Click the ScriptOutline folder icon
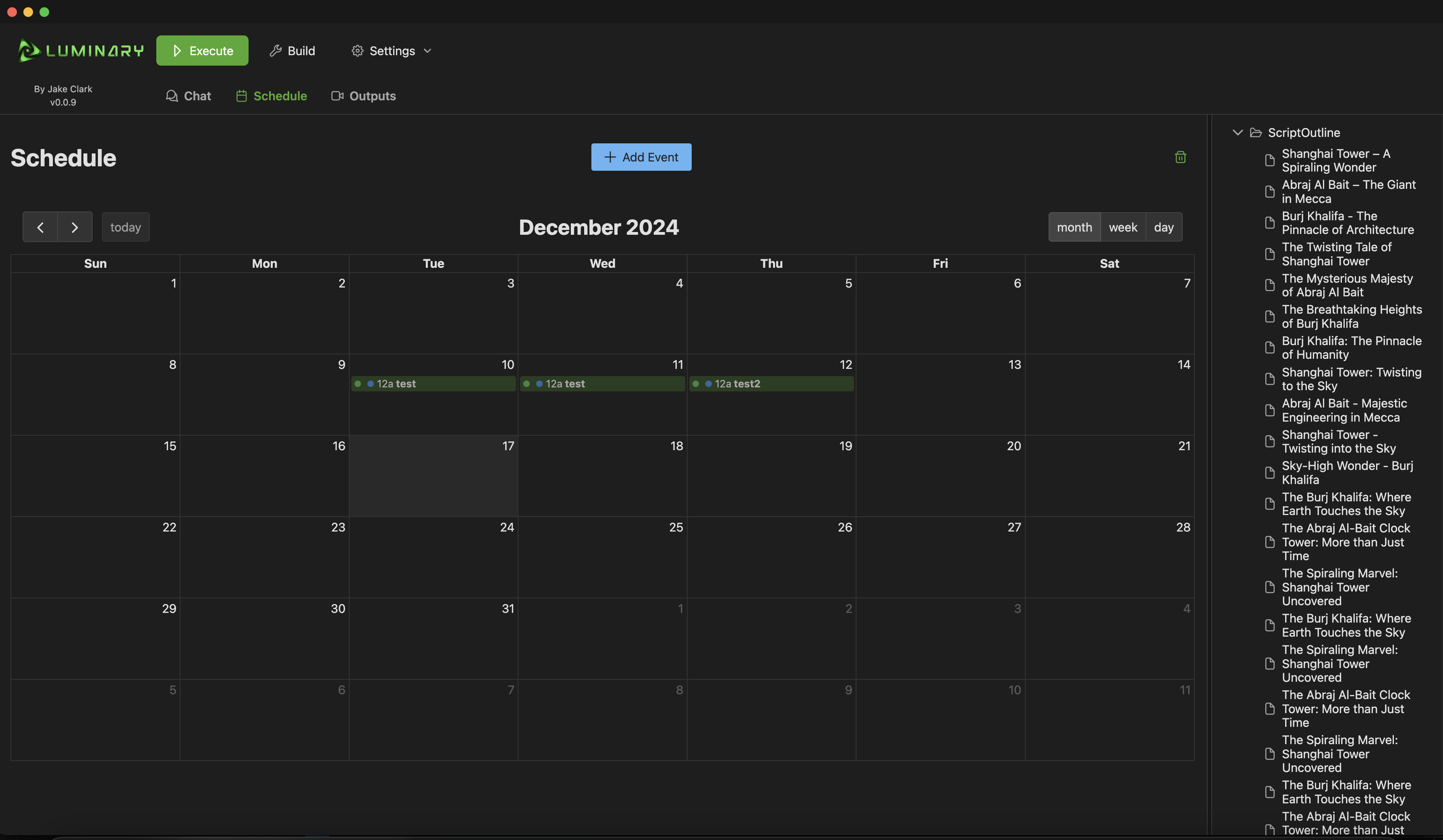Viewport: 1443px width, 840px height. click(1256, 132)
